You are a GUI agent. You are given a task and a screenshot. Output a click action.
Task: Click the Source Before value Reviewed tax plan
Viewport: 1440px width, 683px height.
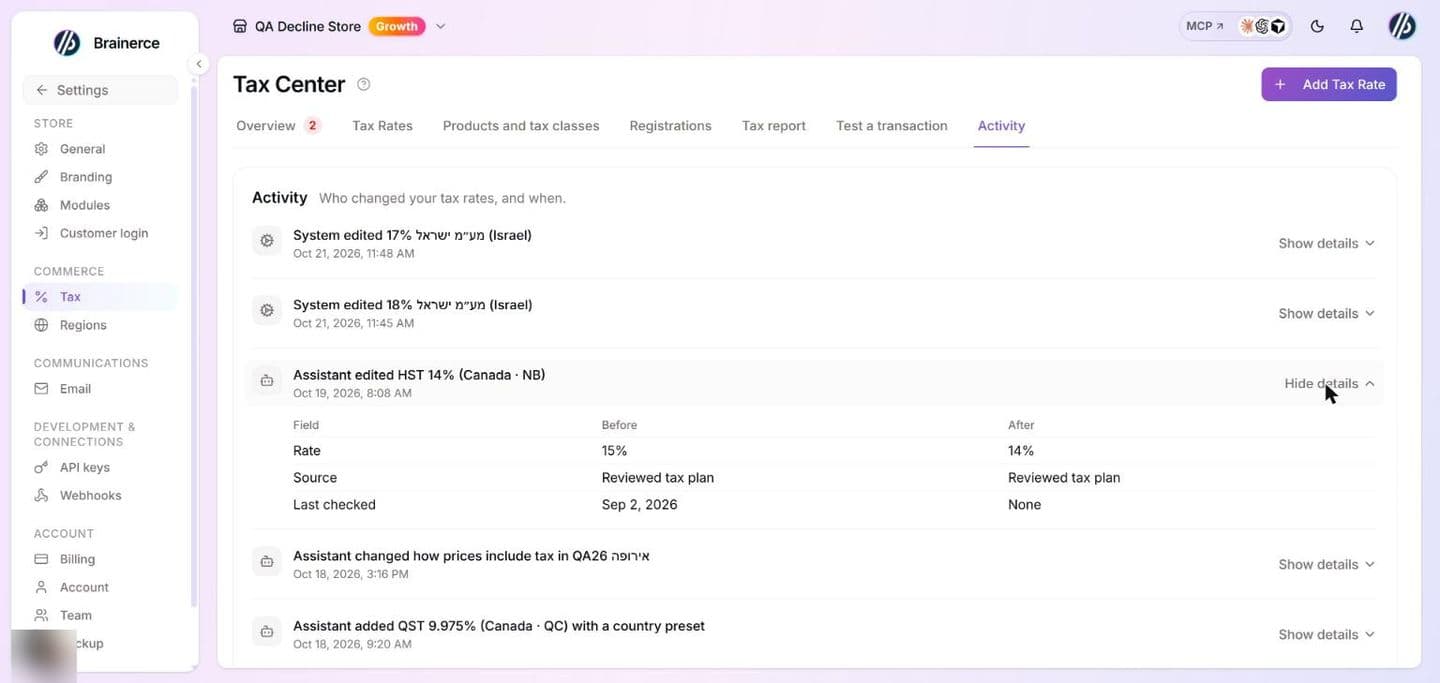(658, 478)
